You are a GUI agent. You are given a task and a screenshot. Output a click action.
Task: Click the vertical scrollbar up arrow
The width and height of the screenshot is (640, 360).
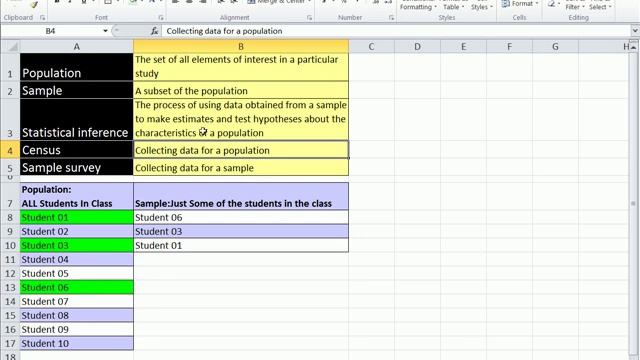634,48
